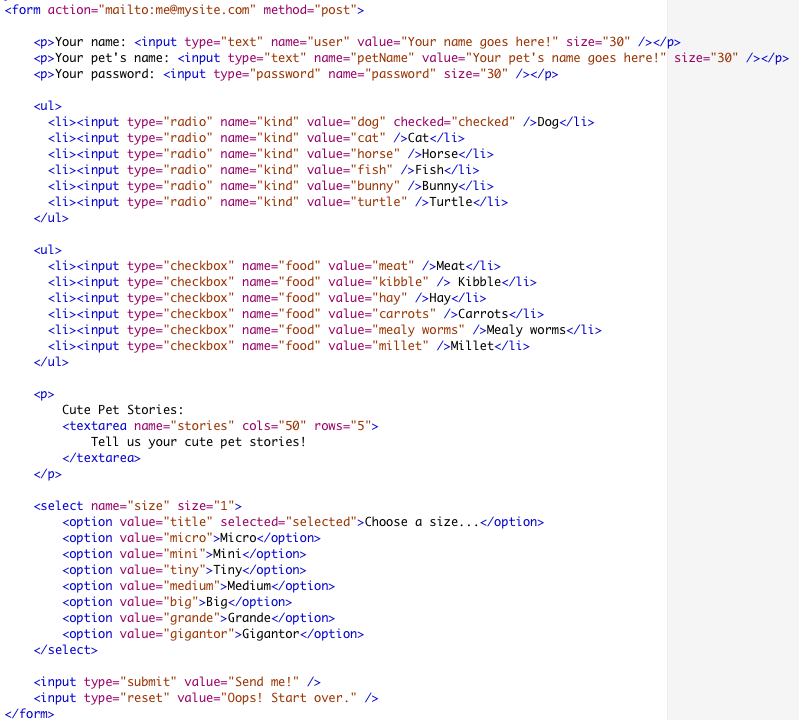Click the "Choose a size..." option text
This screenshot has width=799, height=720.
pos(422,522)
